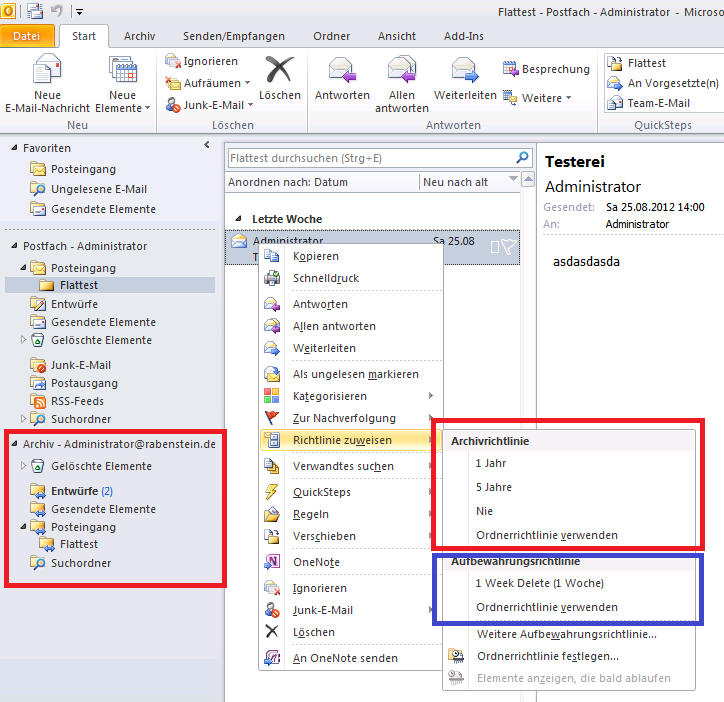Expand Gelöschte Elemente in Postfach
724x702 pixels.
click(24, 340)
